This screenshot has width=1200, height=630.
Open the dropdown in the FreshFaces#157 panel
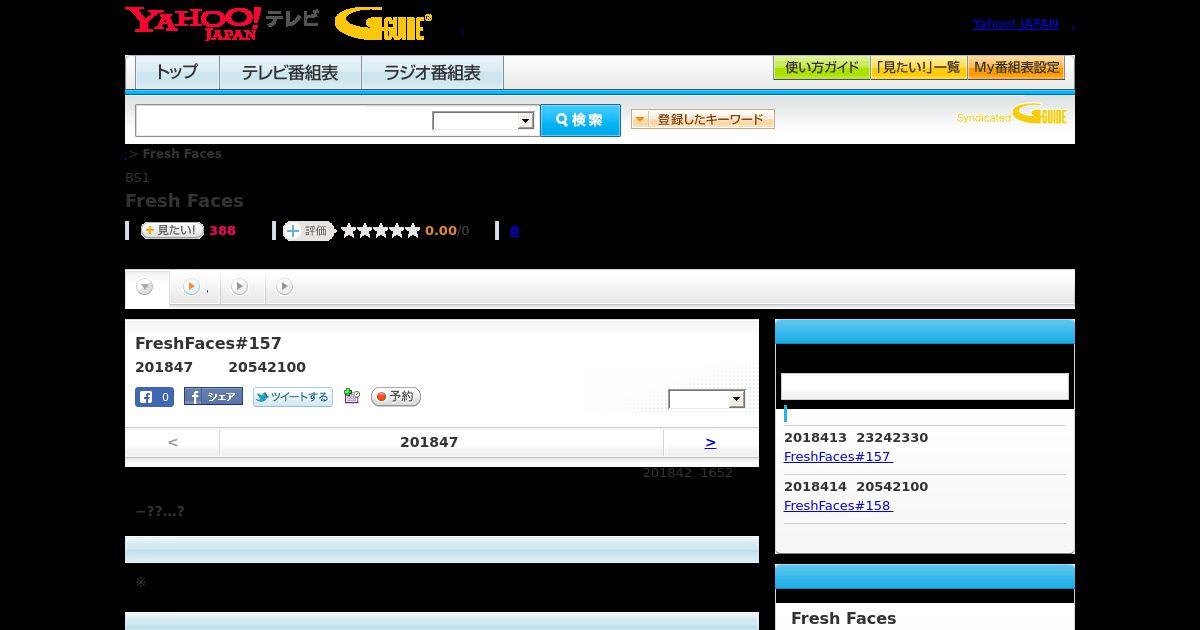707,399
